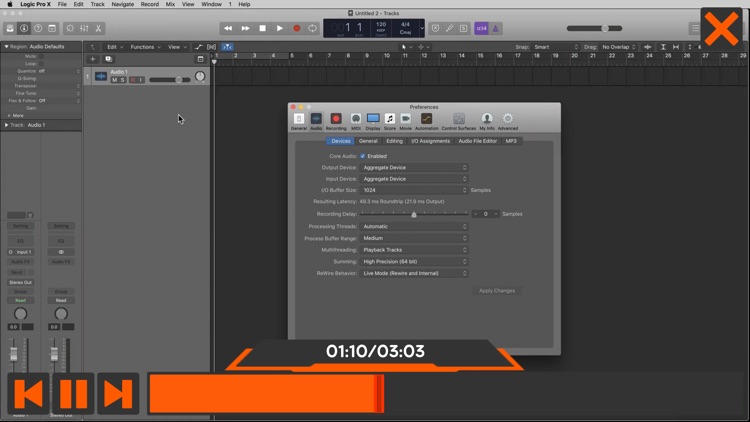Switch to General tab under Audio

pyautogui.click(x=368, y=141)
